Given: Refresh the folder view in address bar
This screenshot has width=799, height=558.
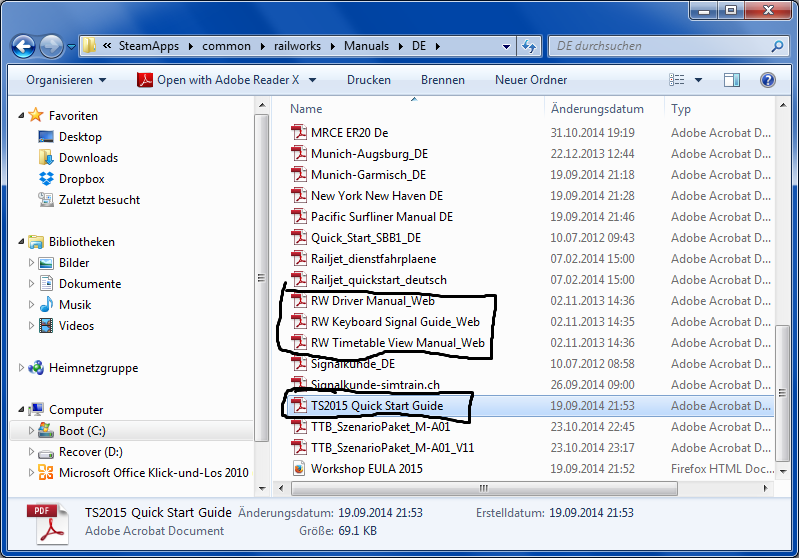Looking at the screenshot, I should click(x=529, y=46).
